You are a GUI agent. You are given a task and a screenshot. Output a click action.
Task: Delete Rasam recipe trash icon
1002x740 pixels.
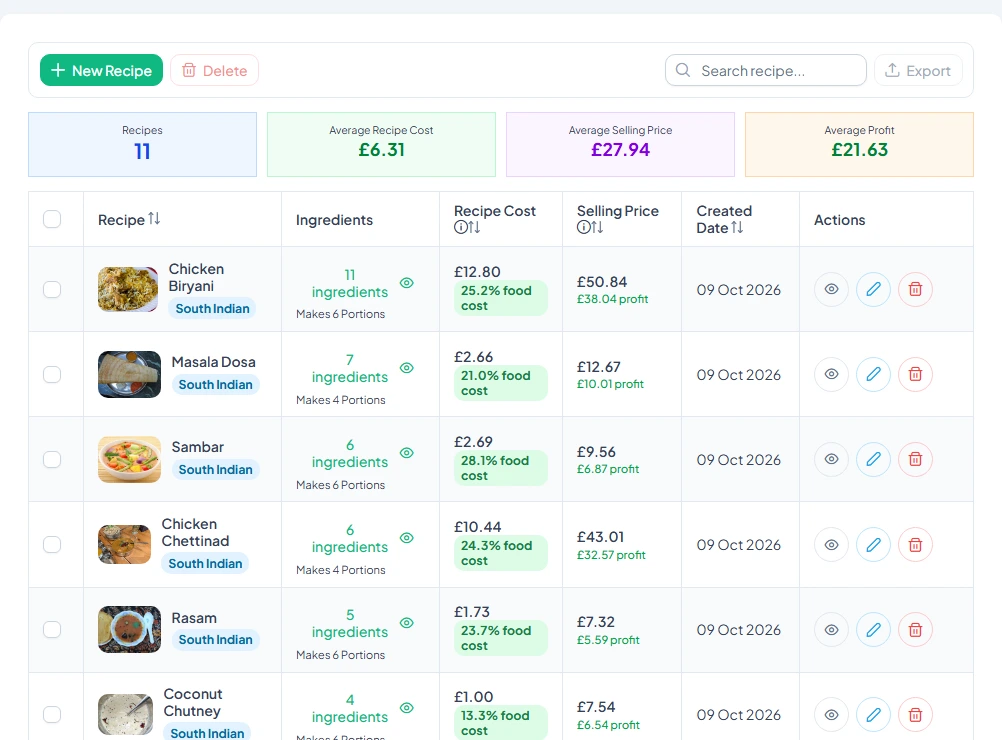click(915, 629)
